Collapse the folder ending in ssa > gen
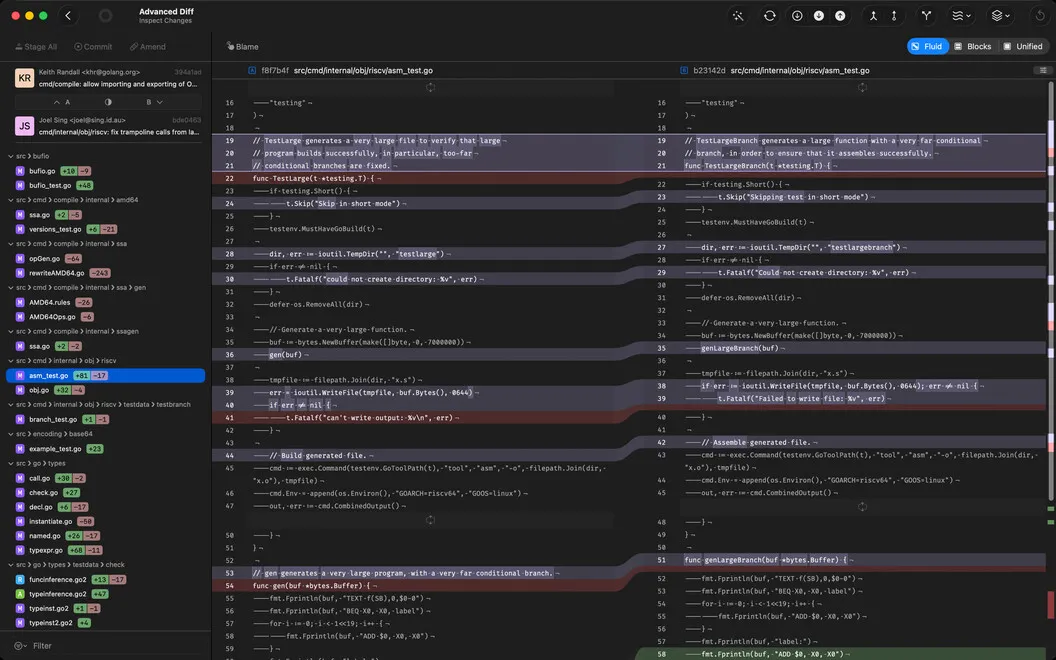This screenshot has width=1056, height=660. tap(11, 288)
